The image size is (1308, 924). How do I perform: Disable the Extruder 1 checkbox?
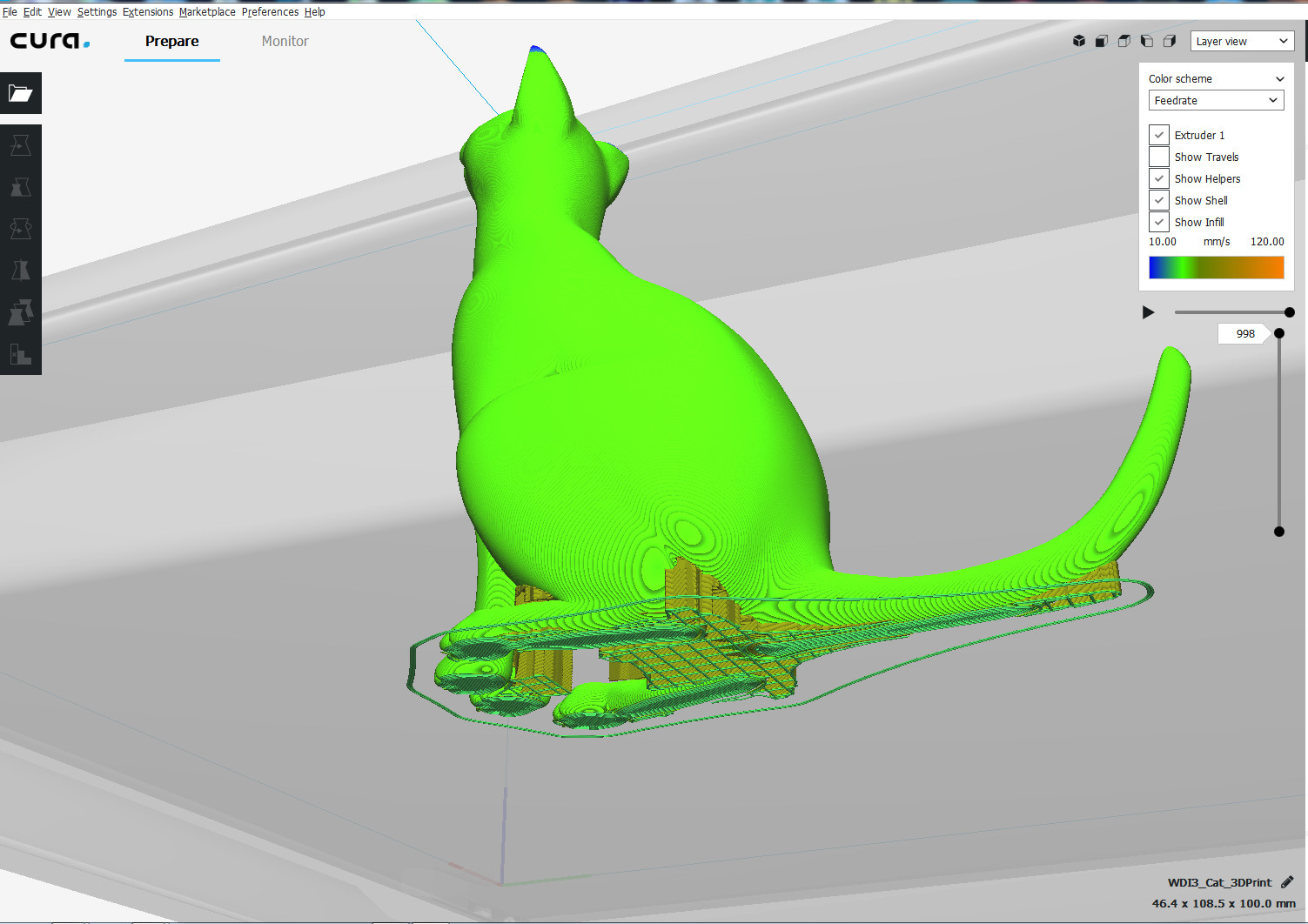[1158, 135]
